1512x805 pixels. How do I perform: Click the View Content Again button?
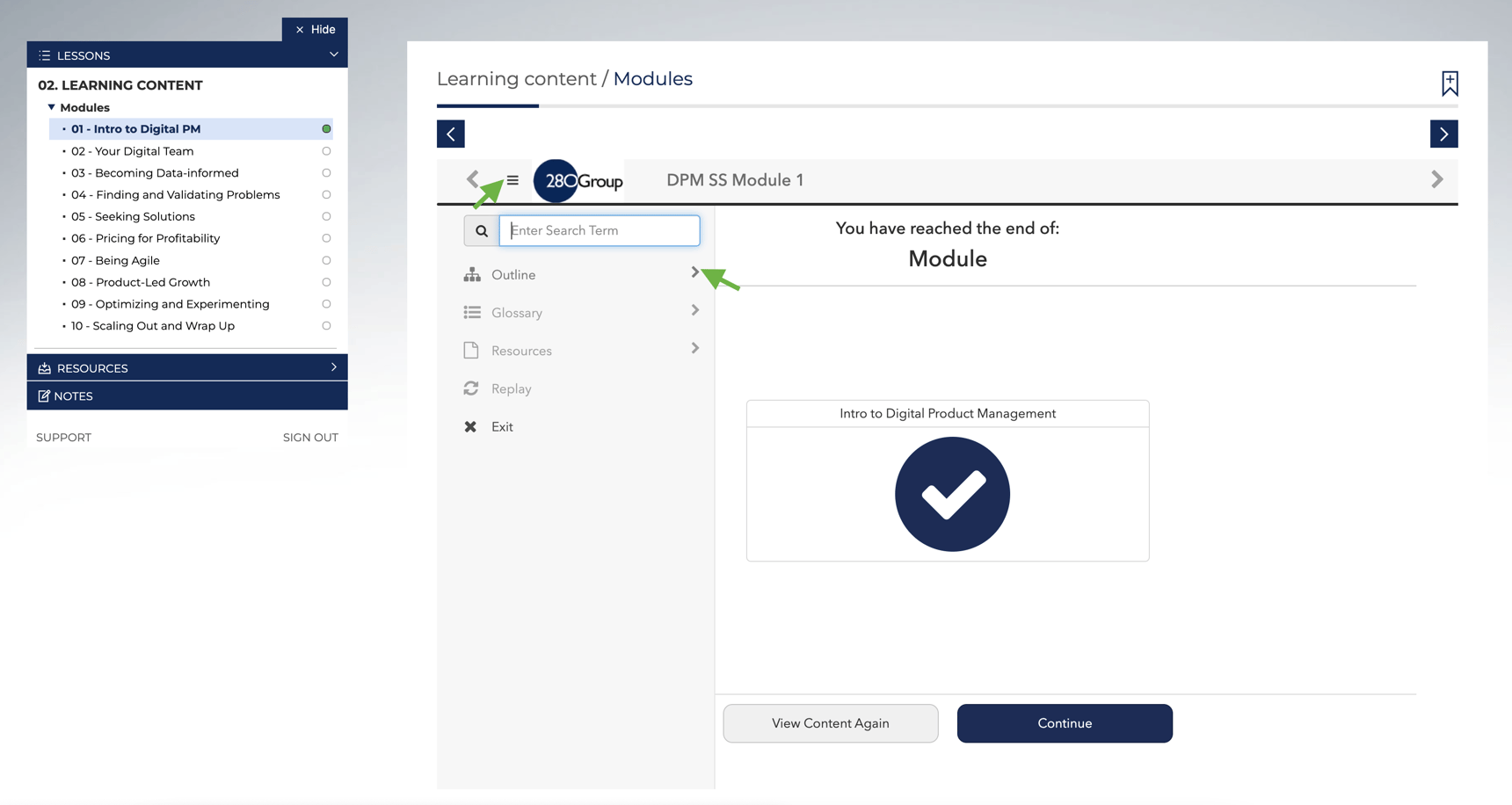click(x=831, y=723)
